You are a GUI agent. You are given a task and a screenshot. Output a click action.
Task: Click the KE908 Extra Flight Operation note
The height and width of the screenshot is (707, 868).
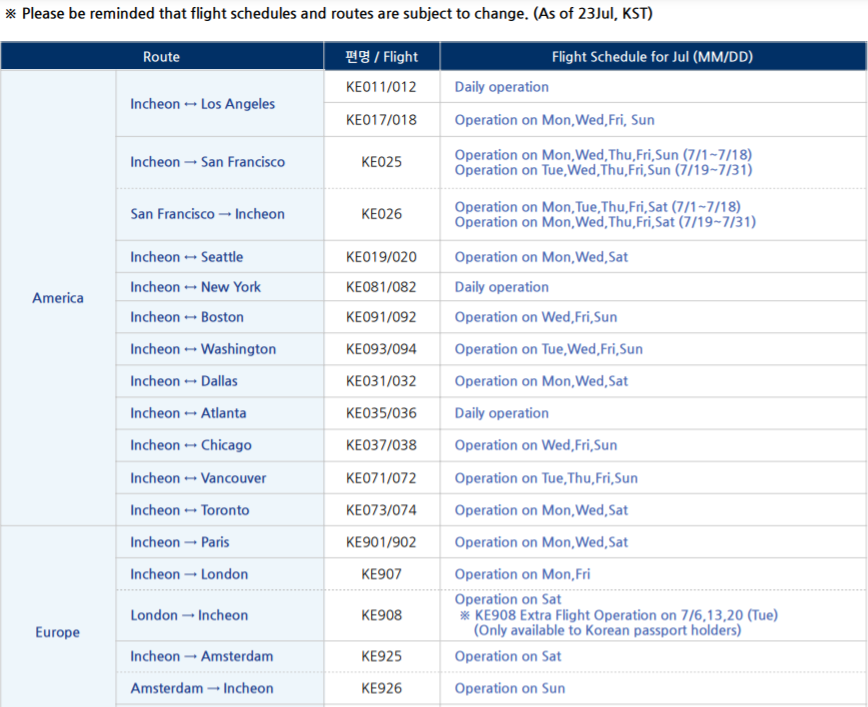(619, 615)
